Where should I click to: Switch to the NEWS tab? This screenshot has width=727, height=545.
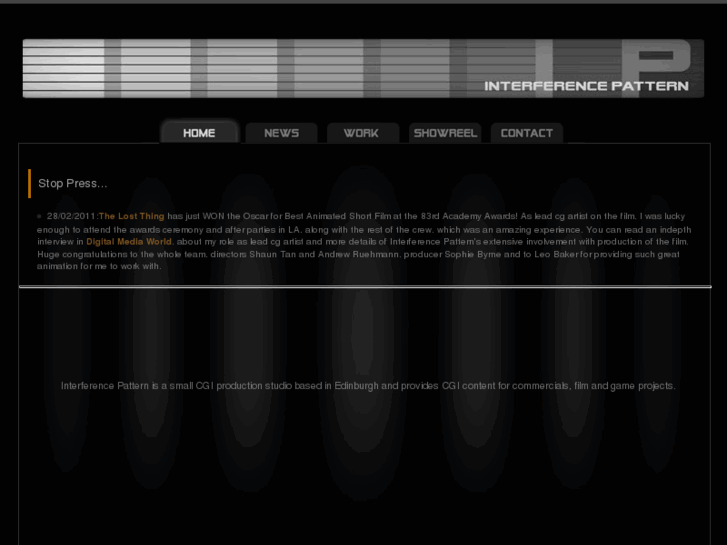[x=281, y=133]
